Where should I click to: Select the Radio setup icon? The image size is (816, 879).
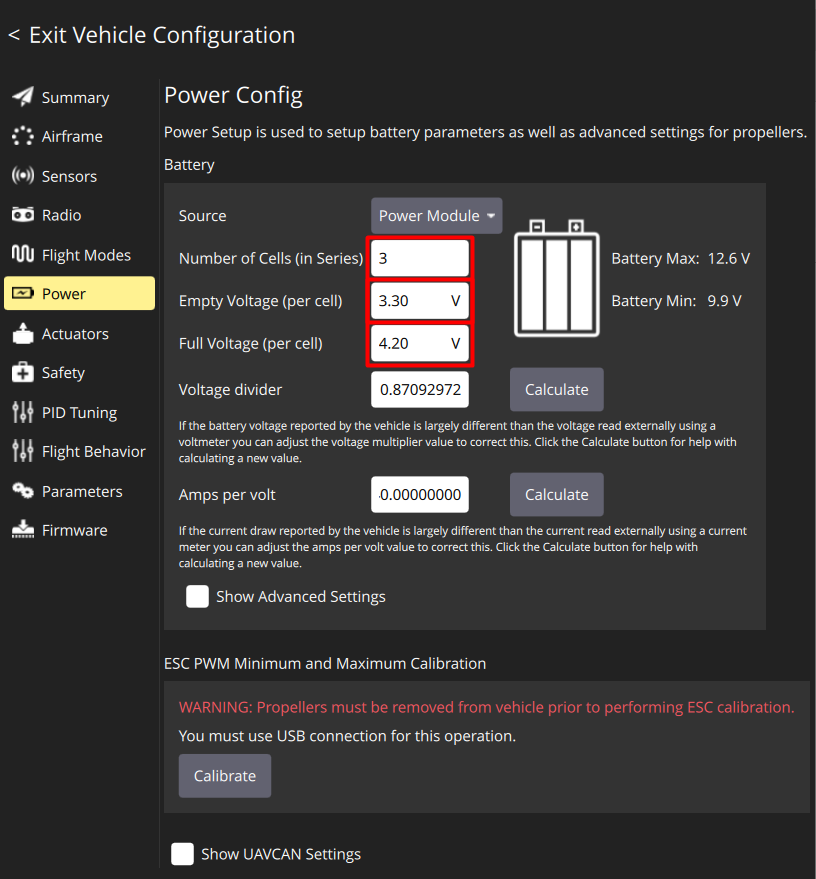coord(21,215)
